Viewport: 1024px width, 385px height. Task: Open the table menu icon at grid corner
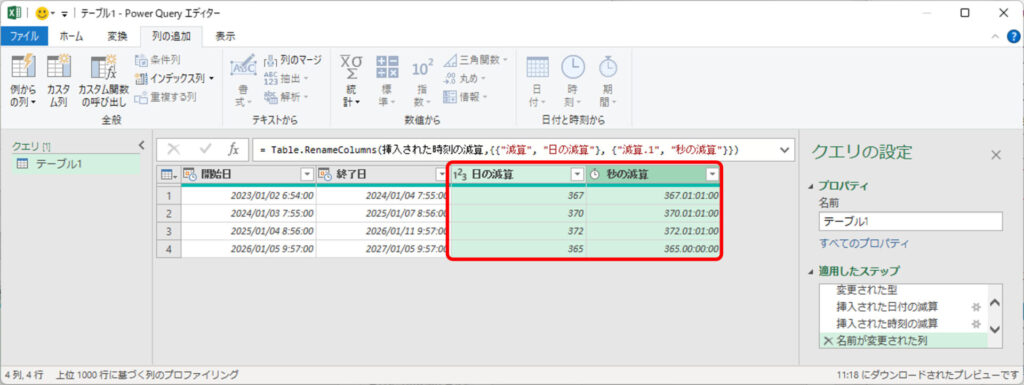click(168, 174)
